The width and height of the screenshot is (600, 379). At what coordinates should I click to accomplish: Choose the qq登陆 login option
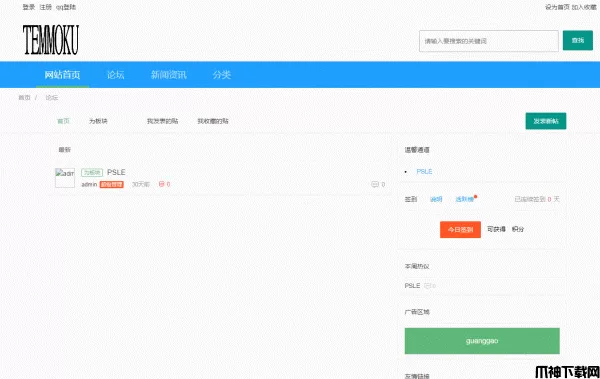[66, 7]
